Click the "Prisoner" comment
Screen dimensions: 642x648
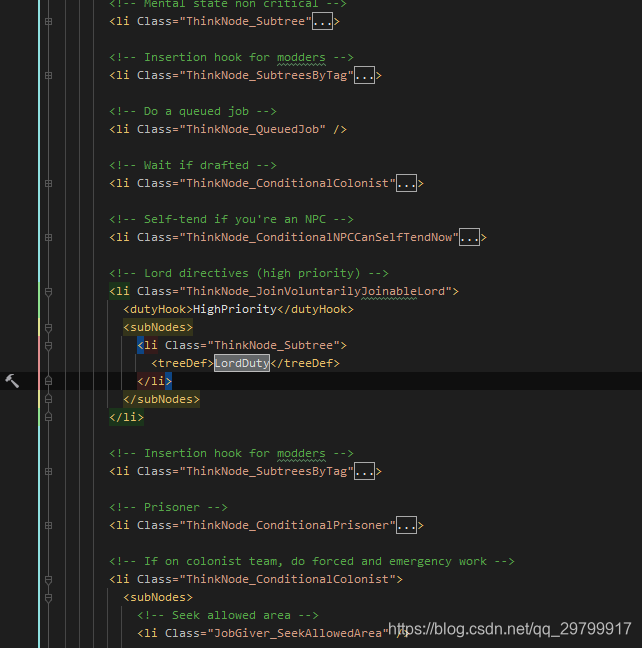pos(168,507)
